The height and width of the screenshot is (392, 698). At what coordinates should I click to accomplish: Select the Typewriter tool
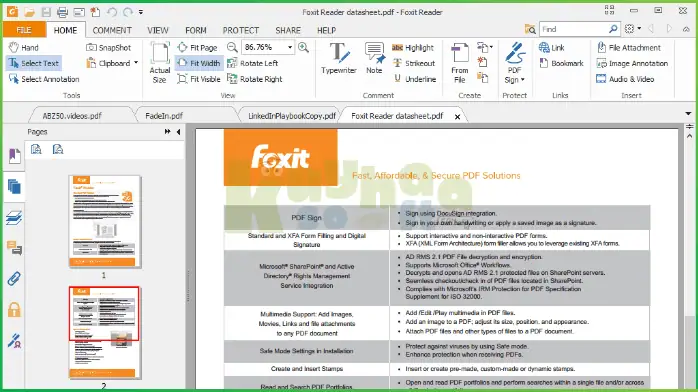(339, 58)
